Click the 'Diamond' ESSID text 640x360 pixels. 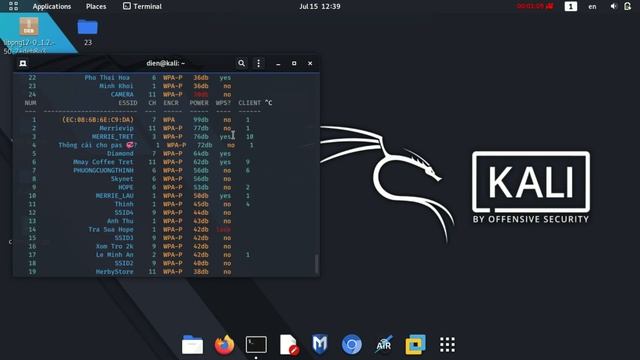click(120, 153)
